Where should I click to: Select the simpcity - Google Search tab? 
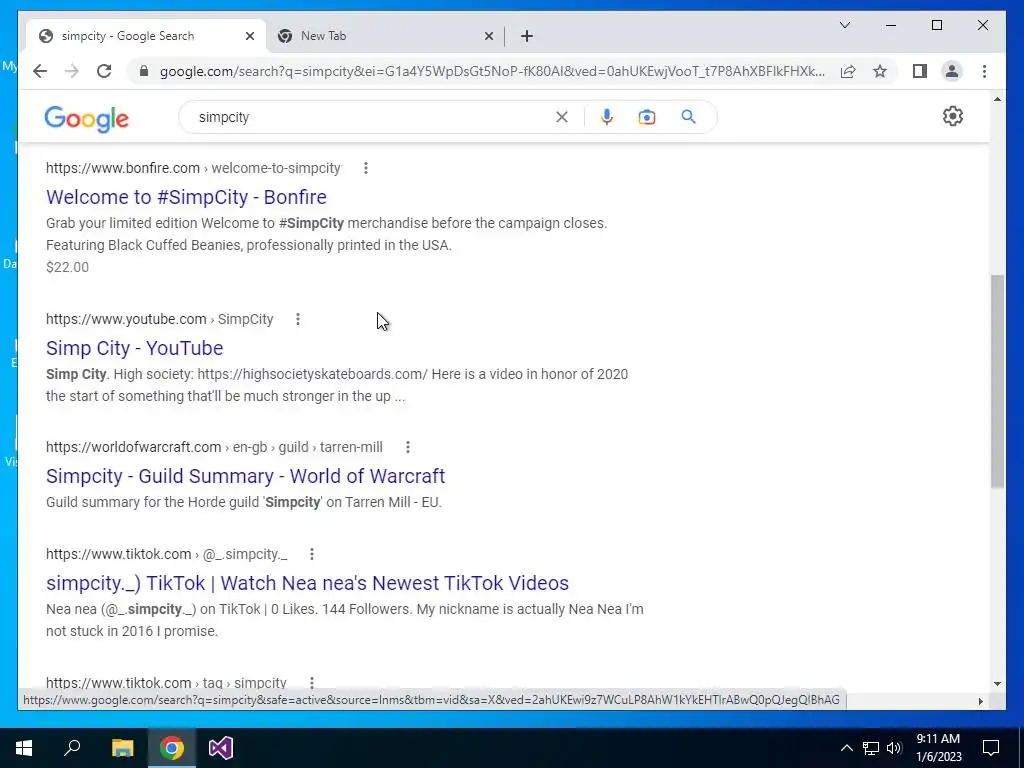tap(147, 36)
